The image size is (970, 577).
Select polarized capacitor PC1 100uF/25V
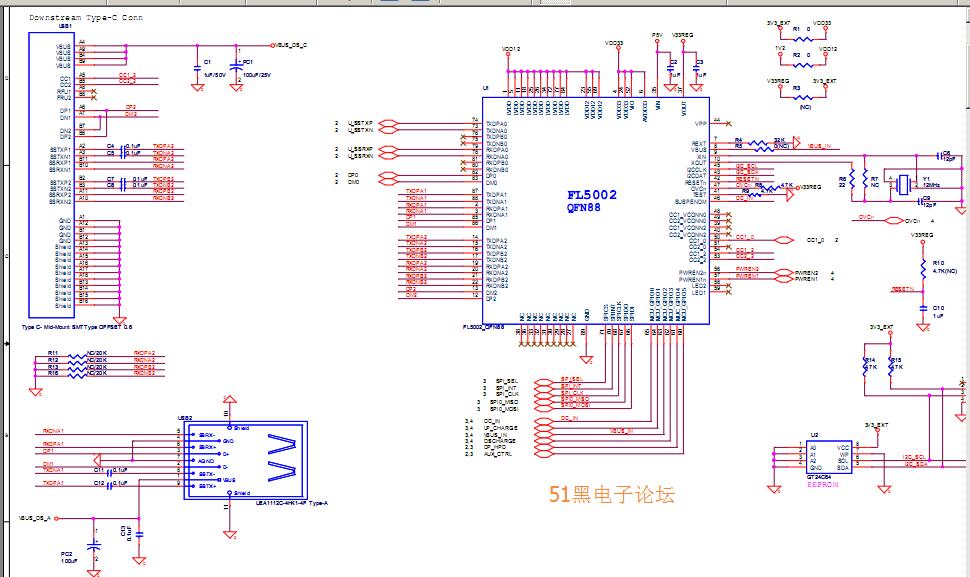[236, 68]
